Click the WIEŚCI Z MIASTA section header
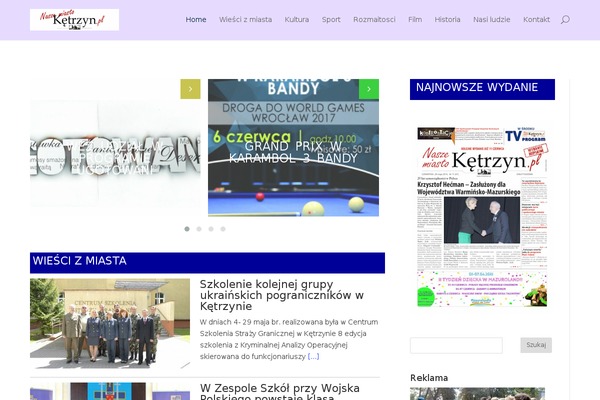The height and width of the screenshot is (400, 600). click(207, 263)
